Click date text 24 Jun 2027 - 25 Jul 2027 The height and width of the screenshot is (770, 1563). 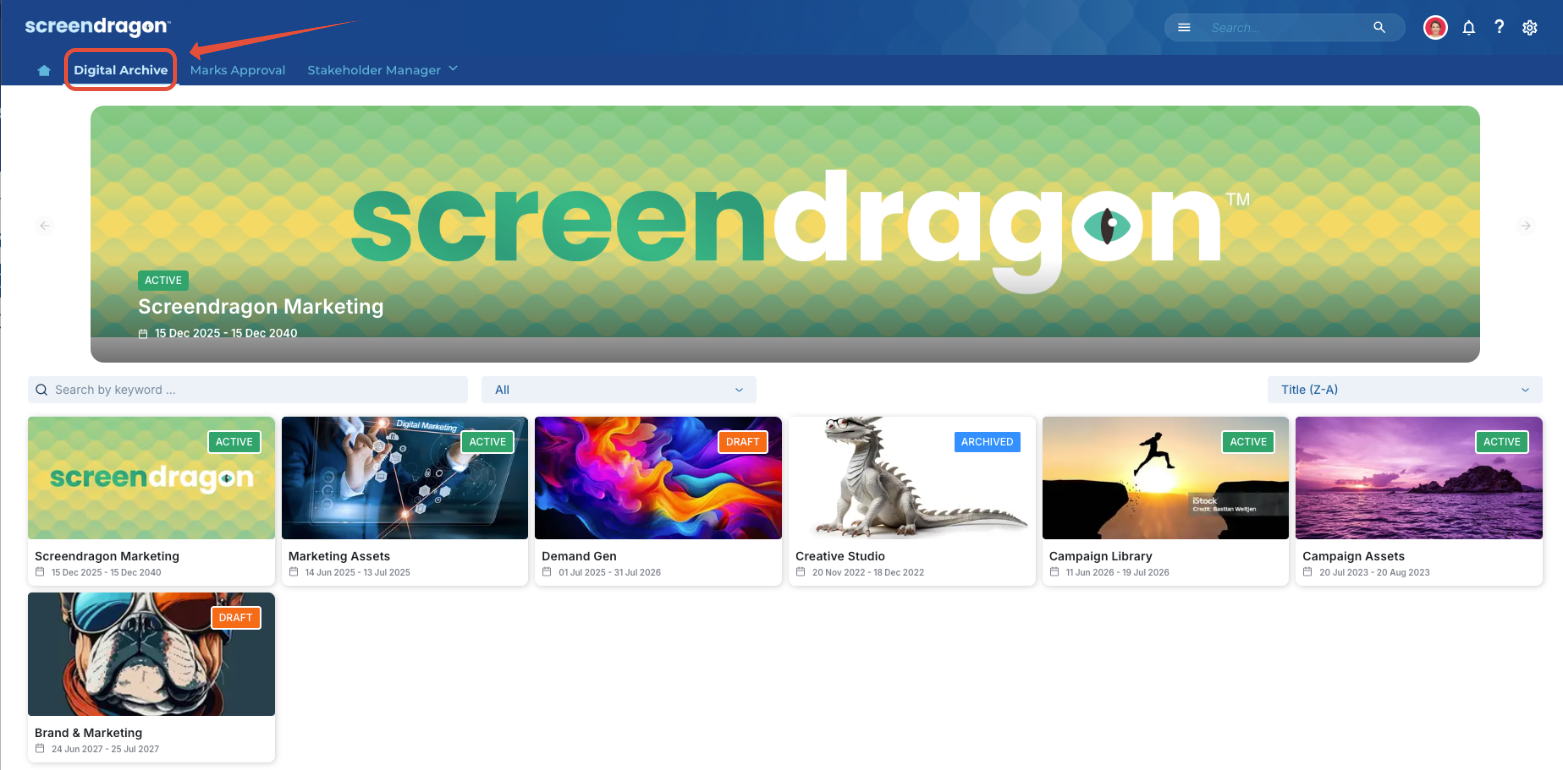(105, 749)
